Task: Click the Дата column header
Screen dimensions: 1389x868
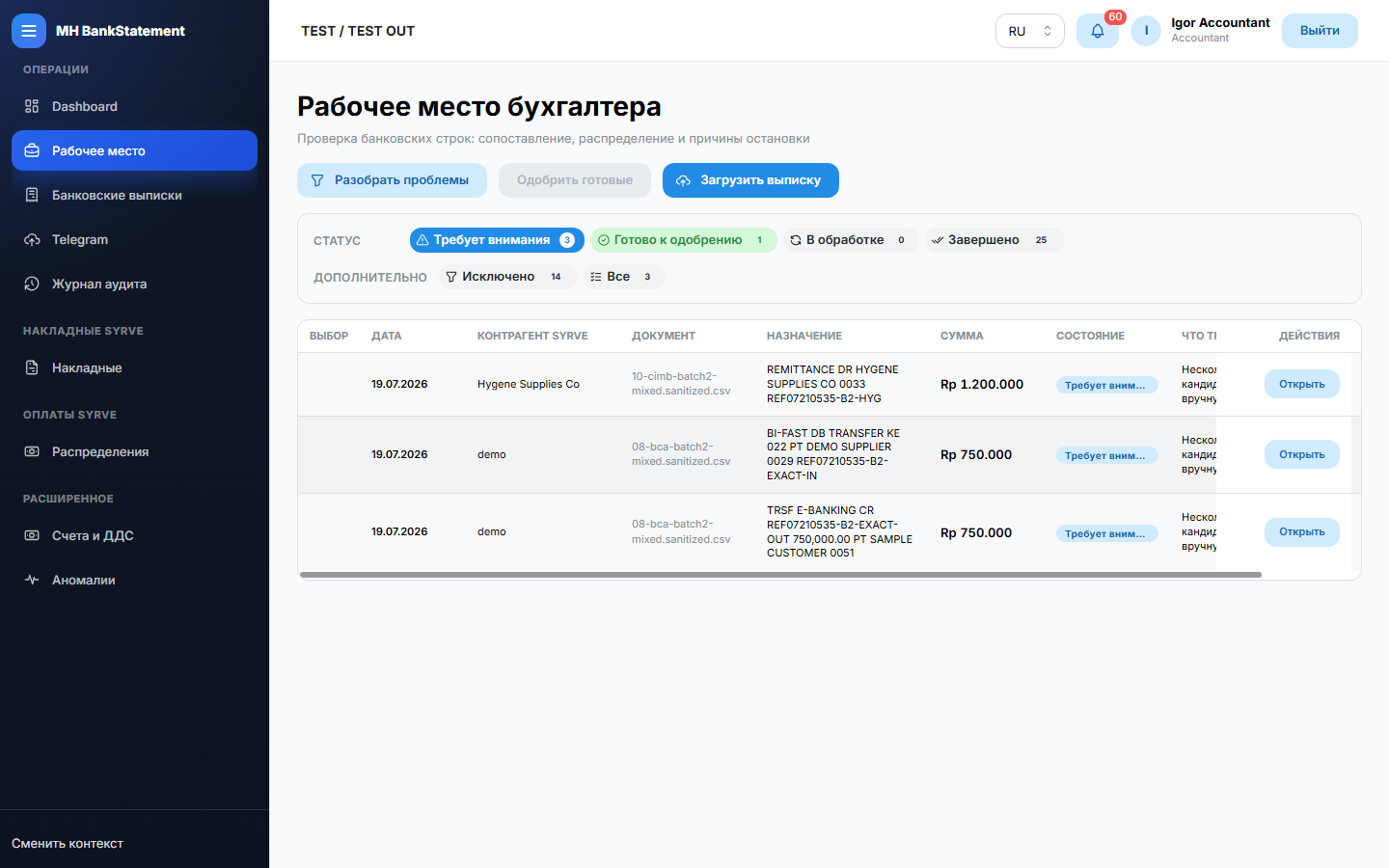Action: pos(386,336)
